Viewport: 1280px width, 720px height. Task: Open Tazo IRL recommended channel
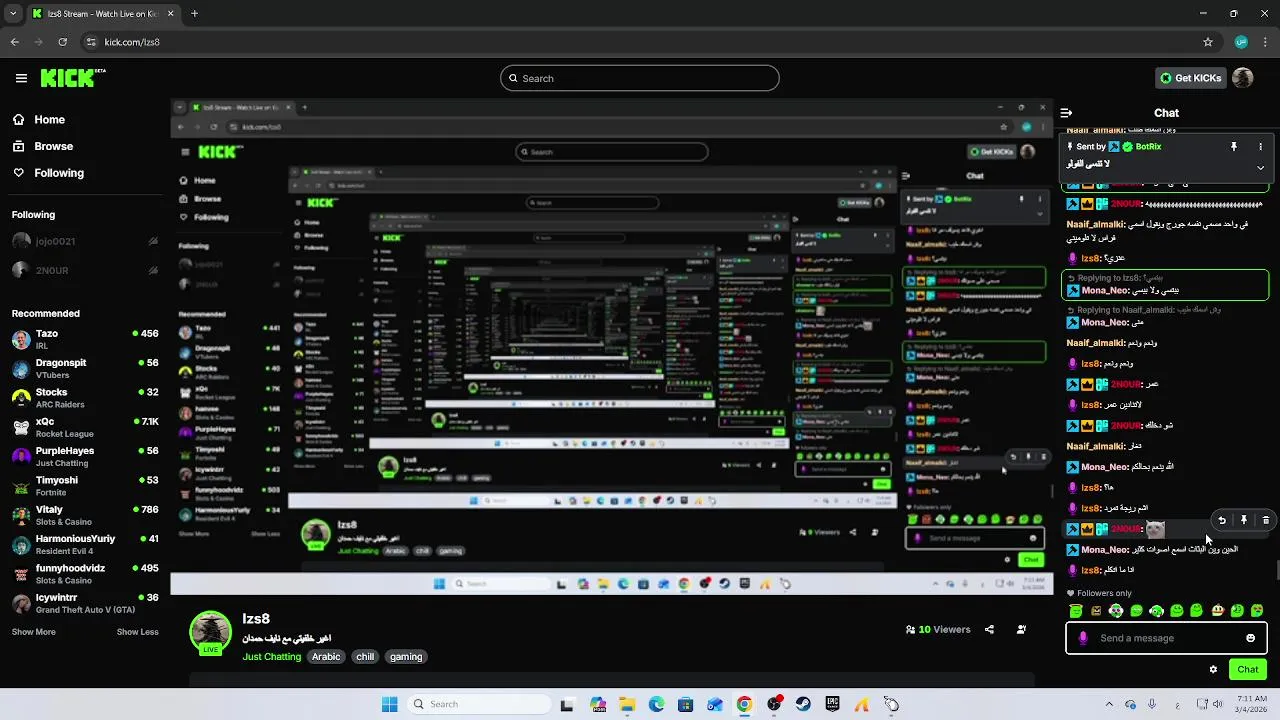(85, 339)
